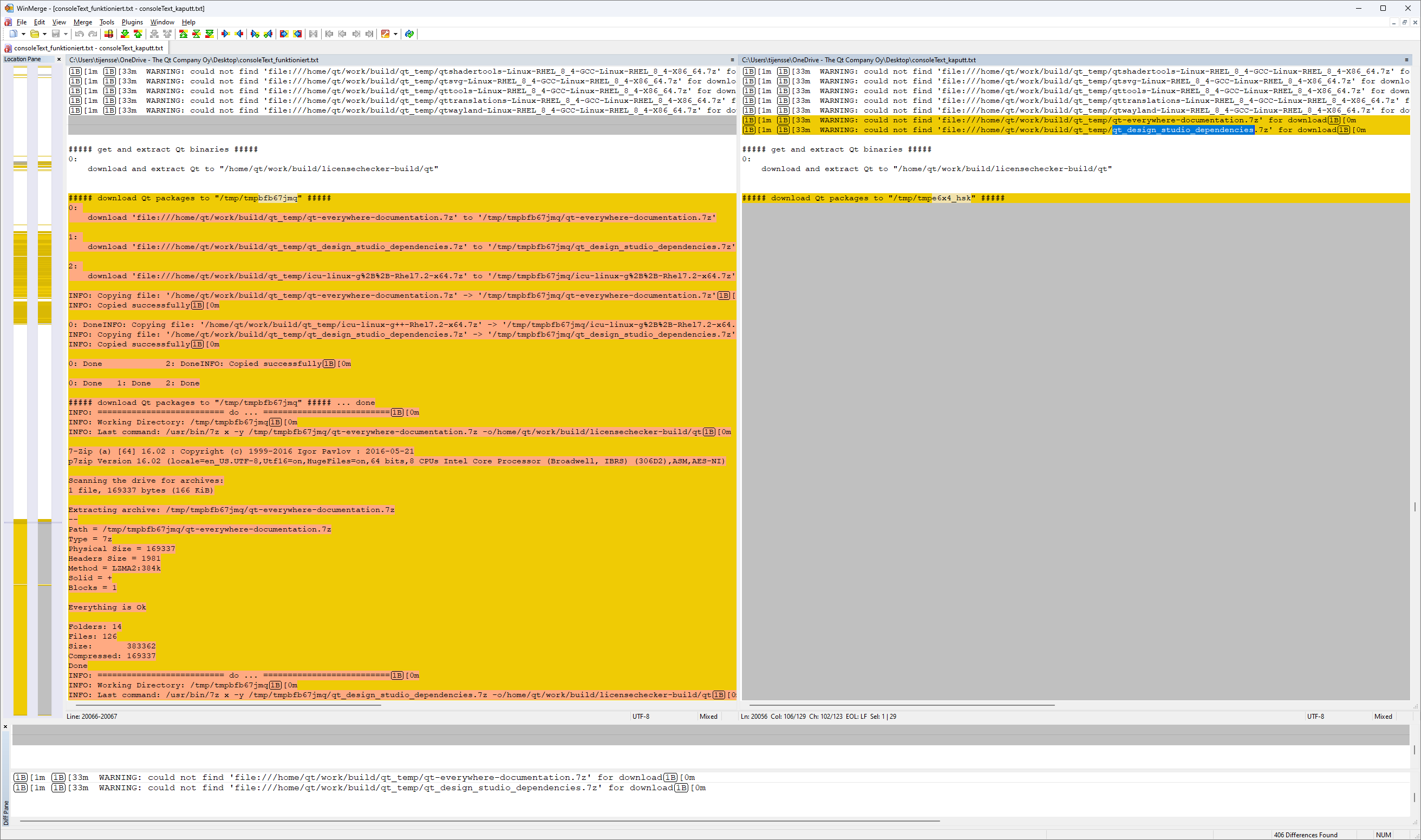Go to First Difference icon

184,34
